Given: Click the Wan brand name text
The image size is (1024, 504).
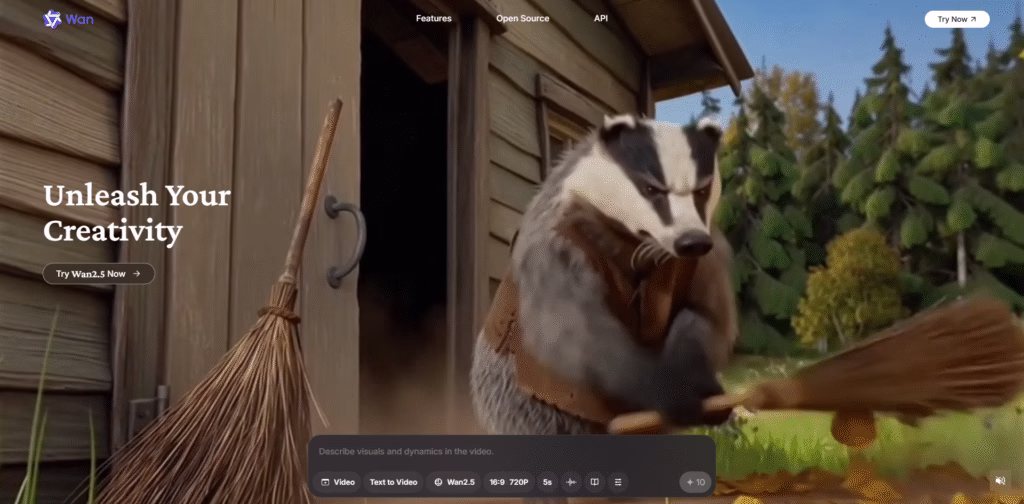Looking at the screenshot, I should 80,19.
